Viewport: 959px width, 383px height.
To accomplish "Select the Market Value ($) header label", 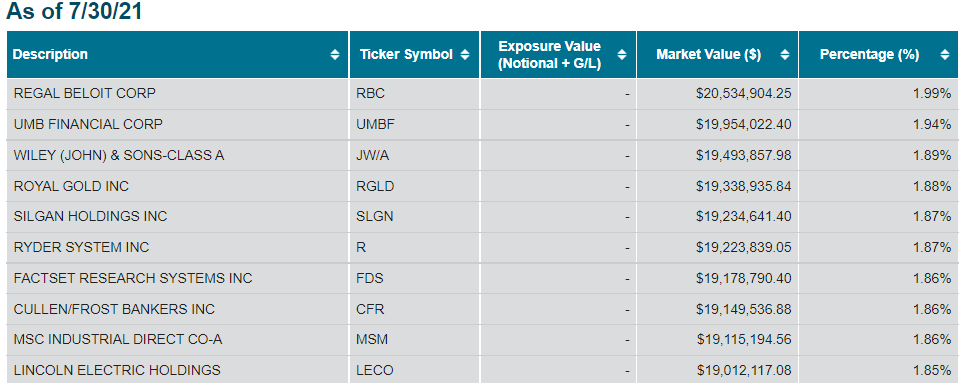I will coord(708,54).
